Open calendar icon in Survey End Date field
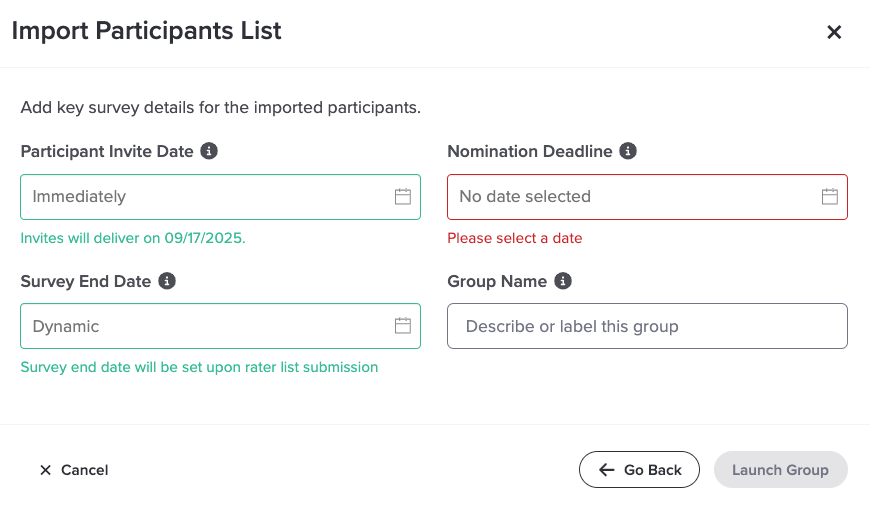The image size is (870, 511). 403,326
